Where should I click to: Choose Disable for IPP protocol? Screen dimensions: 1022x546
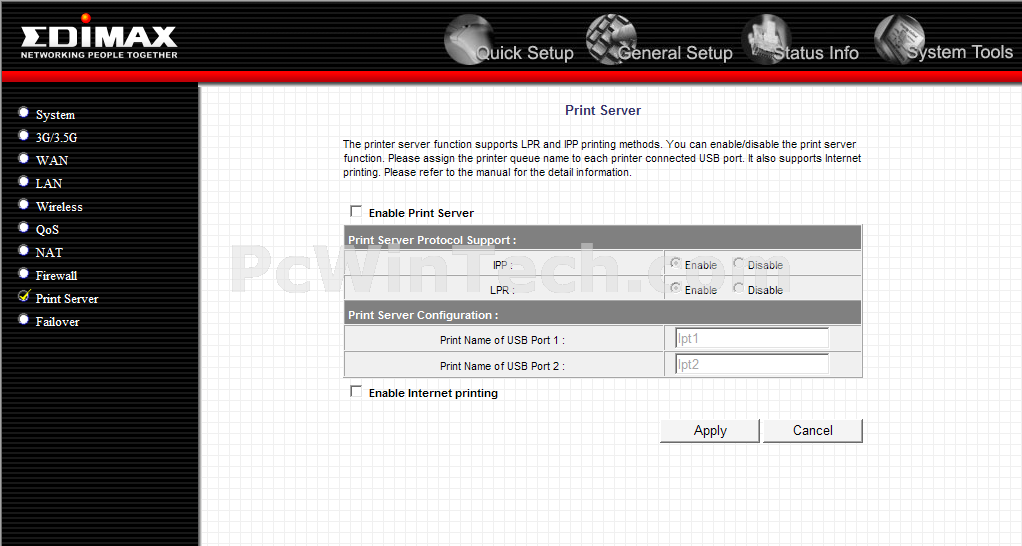tap(738, 263)
